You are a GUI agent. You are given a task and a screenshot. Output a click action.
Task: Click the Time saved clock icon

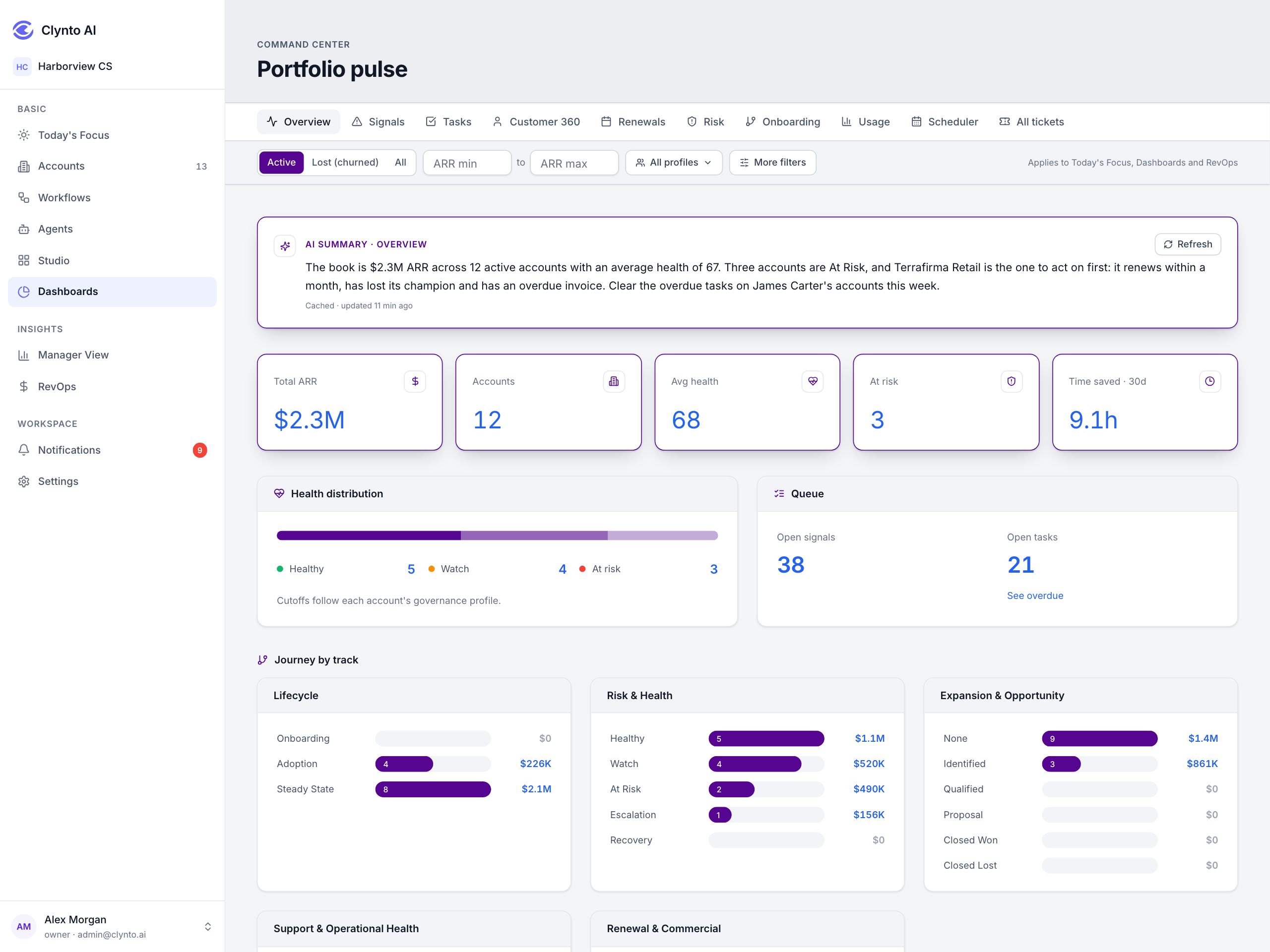(x=1209, y=382)
